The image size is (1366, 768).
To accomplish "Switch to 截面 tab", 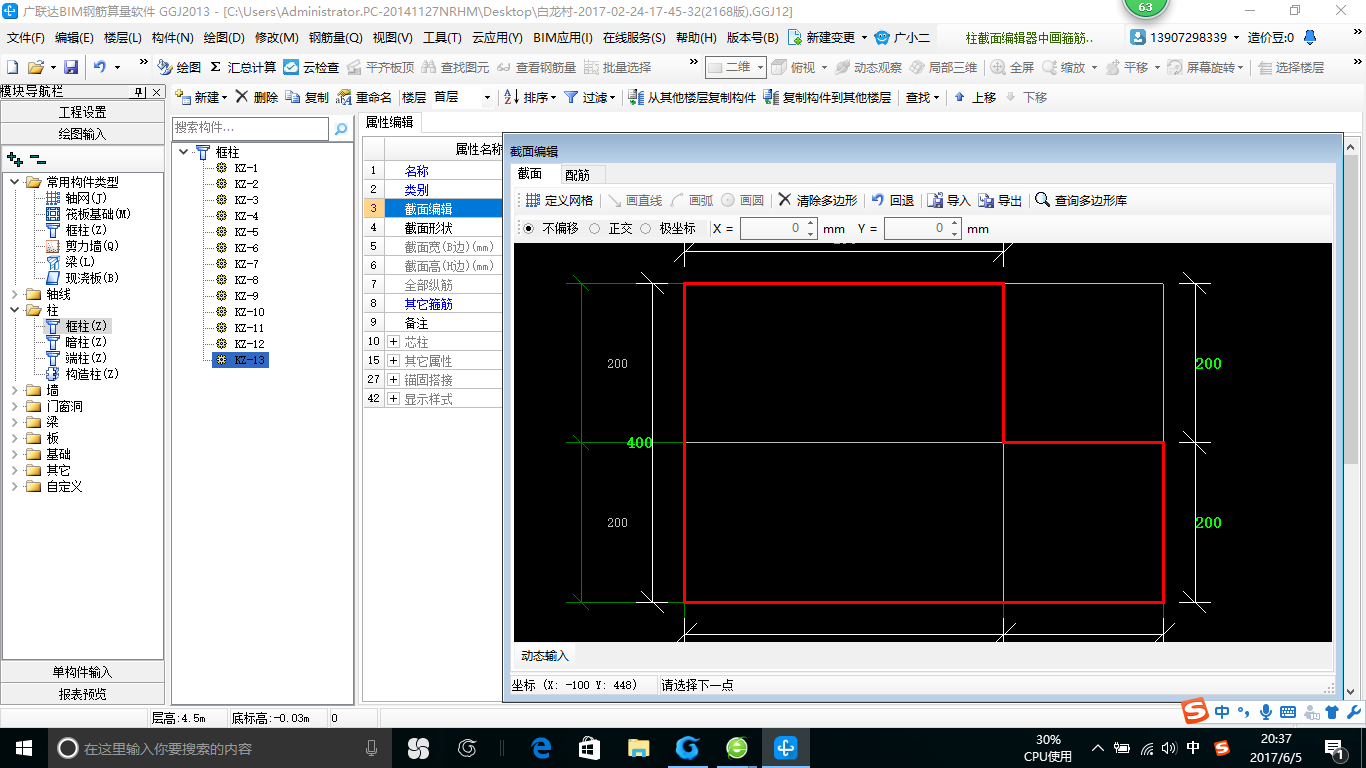I will click(x=529, y=174).
